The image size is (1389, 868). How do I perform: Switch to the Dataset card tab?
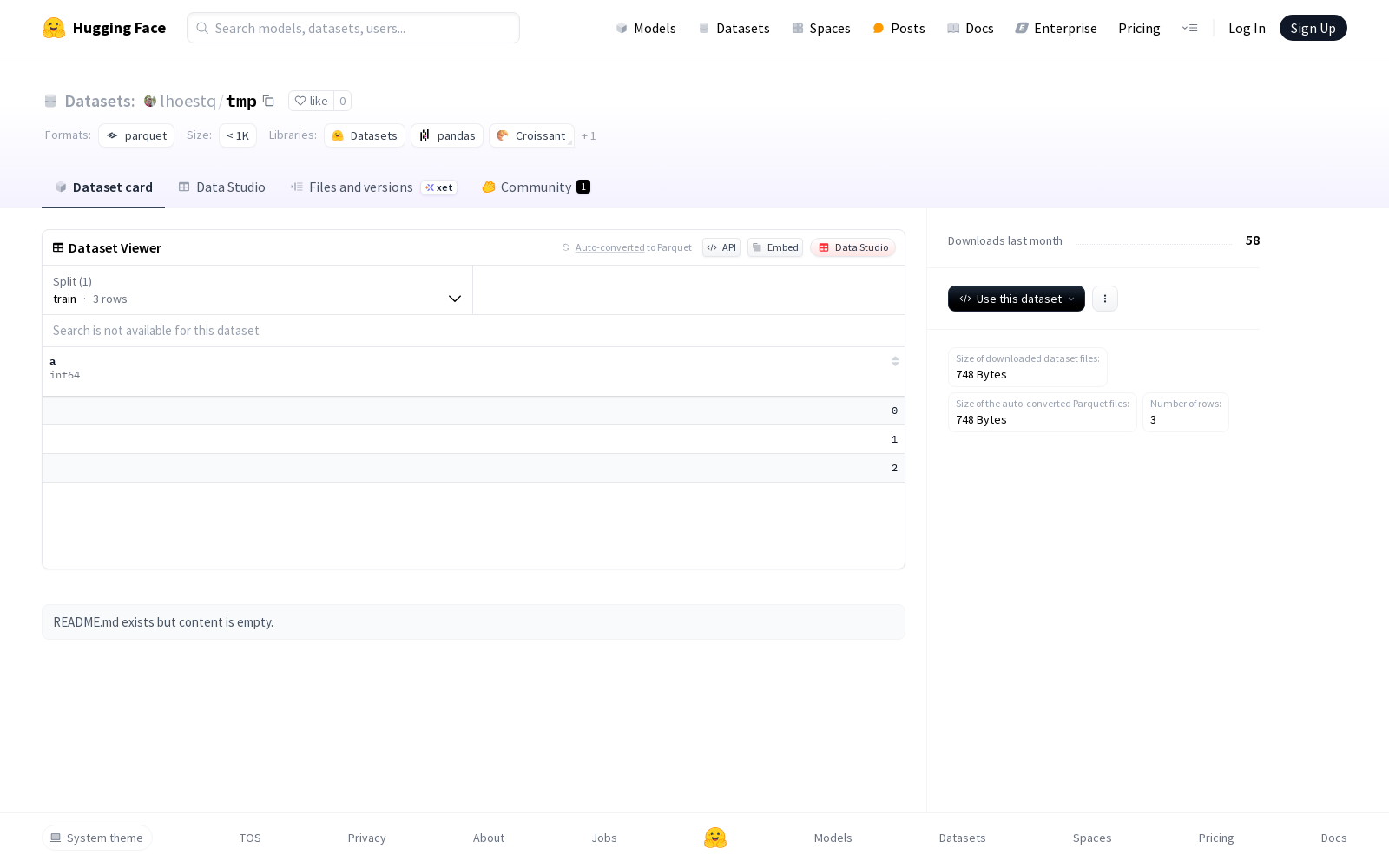pyautogui.click(x=103, y=187)
